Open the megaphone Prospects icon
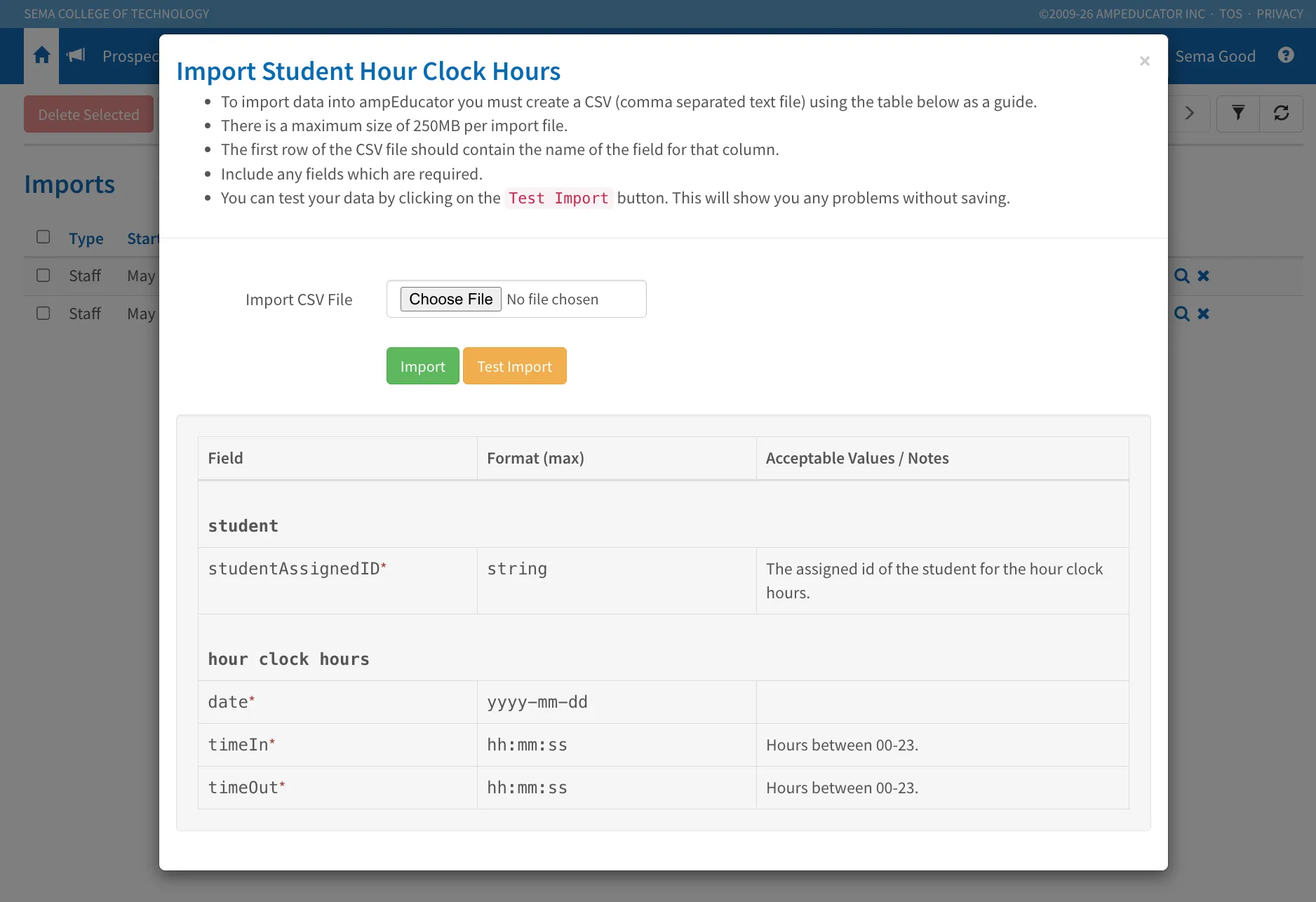This screenshot has width=1316, height=902. [76, 55]
